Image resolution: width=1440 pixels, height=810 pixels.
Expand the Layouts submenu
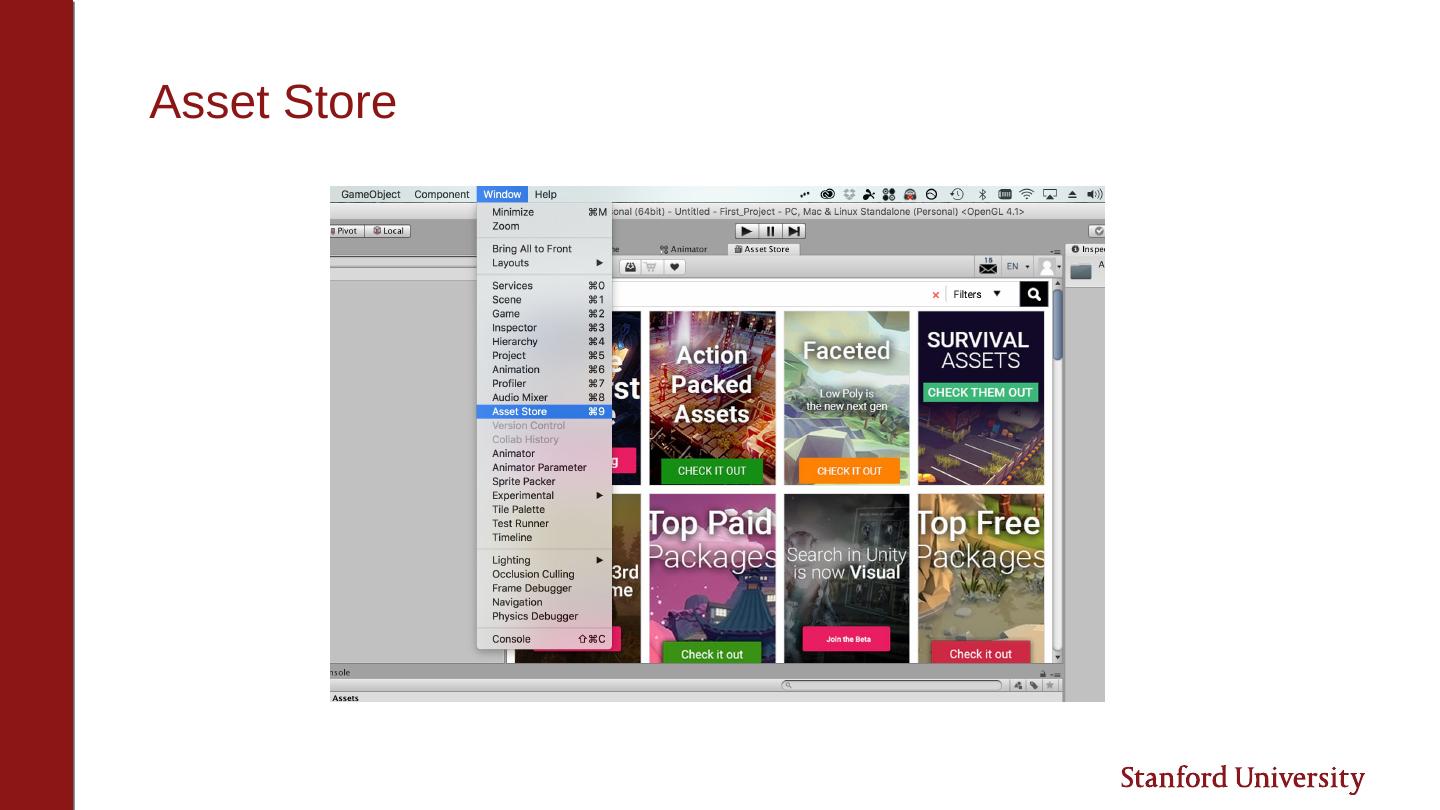[x=544, y=263]
